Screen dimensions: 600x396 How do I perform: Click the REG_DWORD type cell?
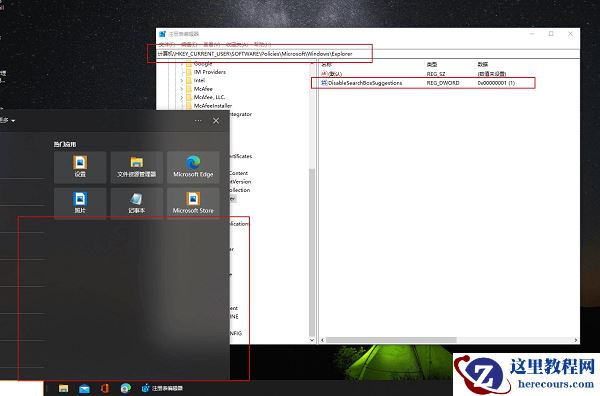443,83
